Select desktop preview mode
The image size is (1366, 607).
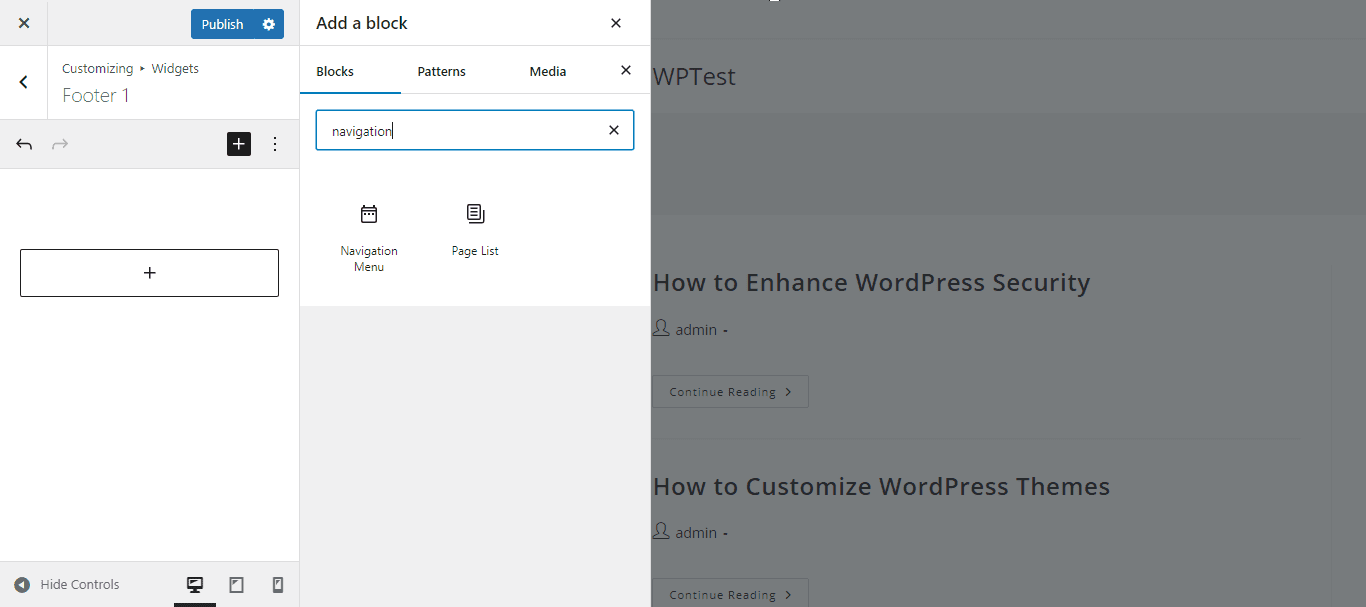point(195,585)
